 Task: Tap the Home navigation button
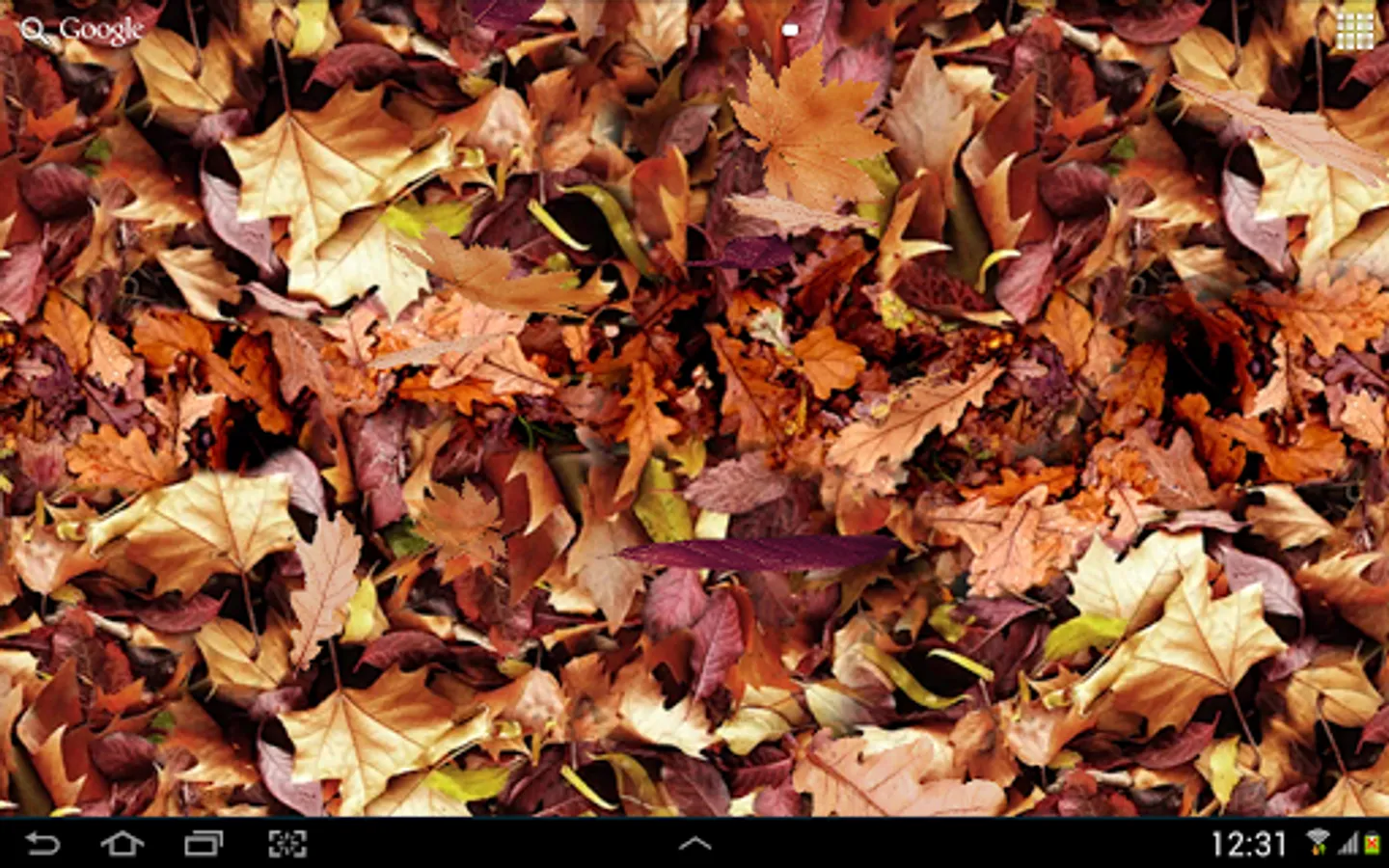pyautogui.click(x=123, y=844)
